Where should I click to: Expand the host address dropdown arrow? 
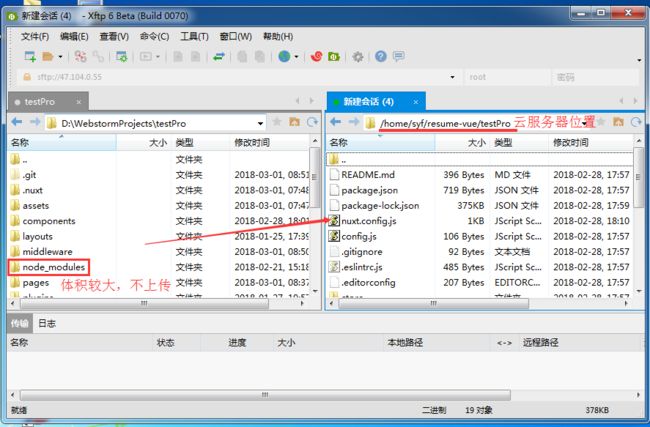[x=452, y=77]
